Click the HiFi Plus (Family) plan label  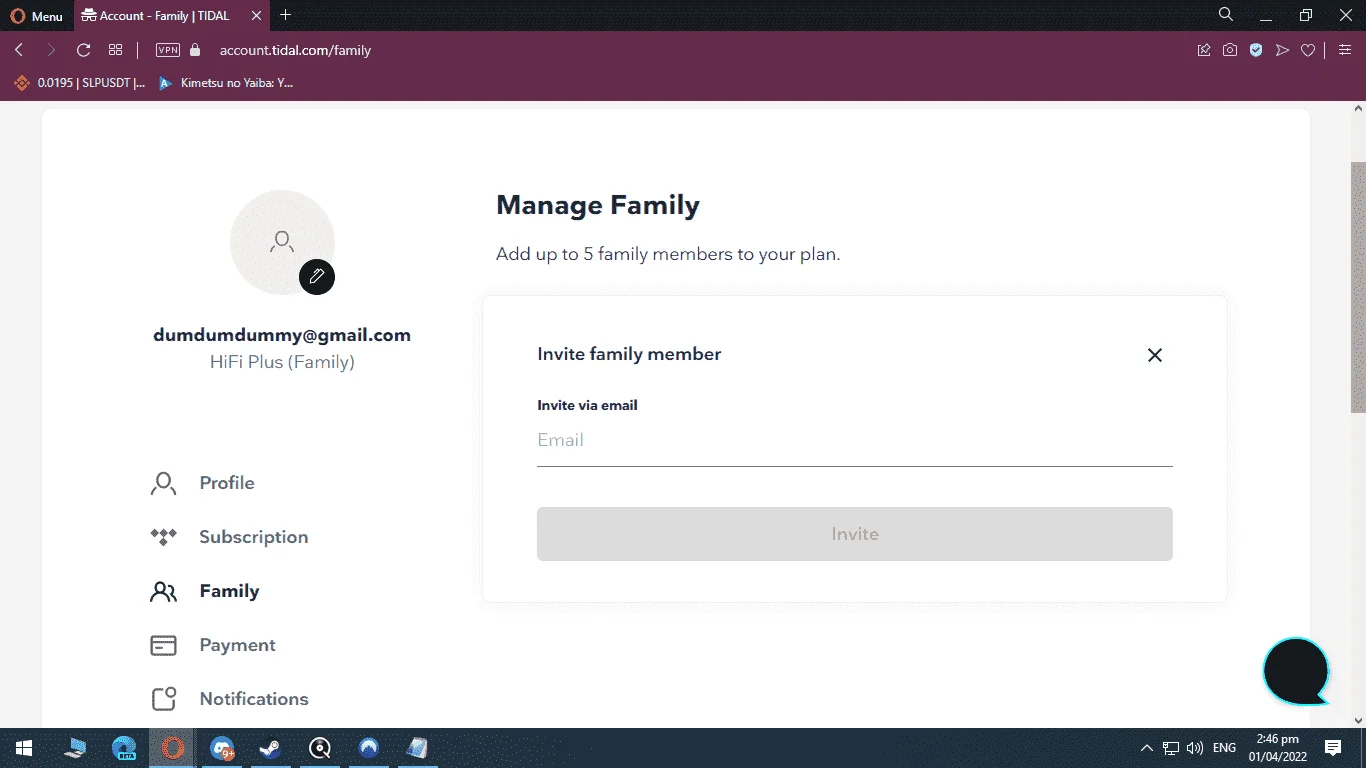click(282, 362)
